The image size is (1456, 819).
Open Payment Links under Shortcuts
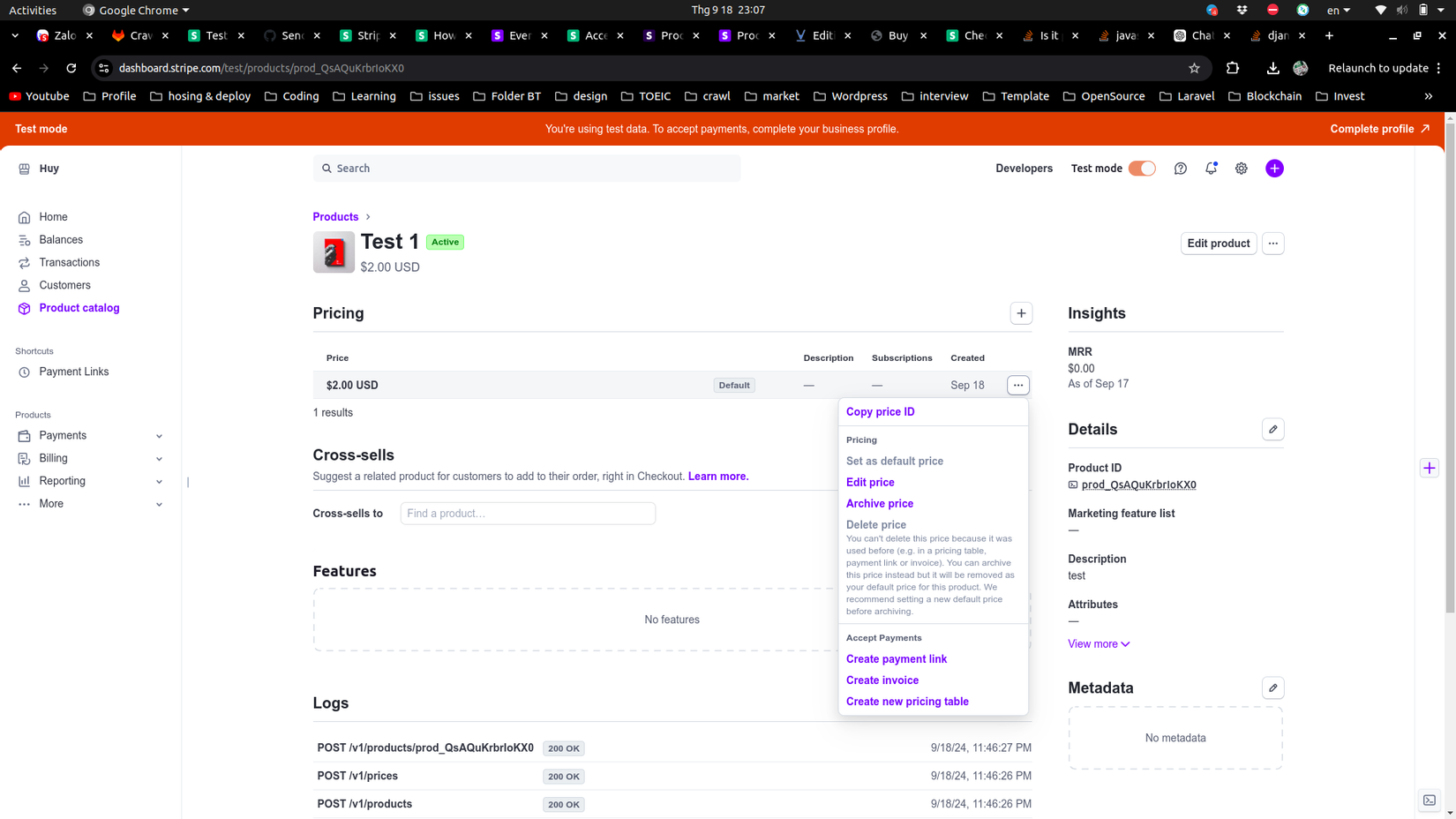click(74, 372)
